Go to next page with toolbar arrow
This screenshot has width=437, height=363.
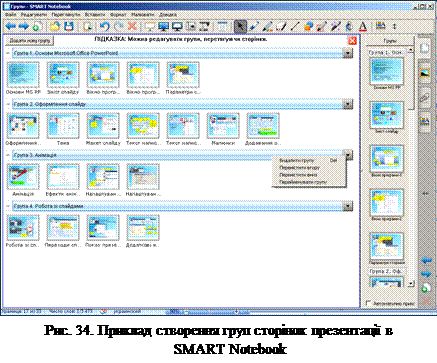pos(23,26)
